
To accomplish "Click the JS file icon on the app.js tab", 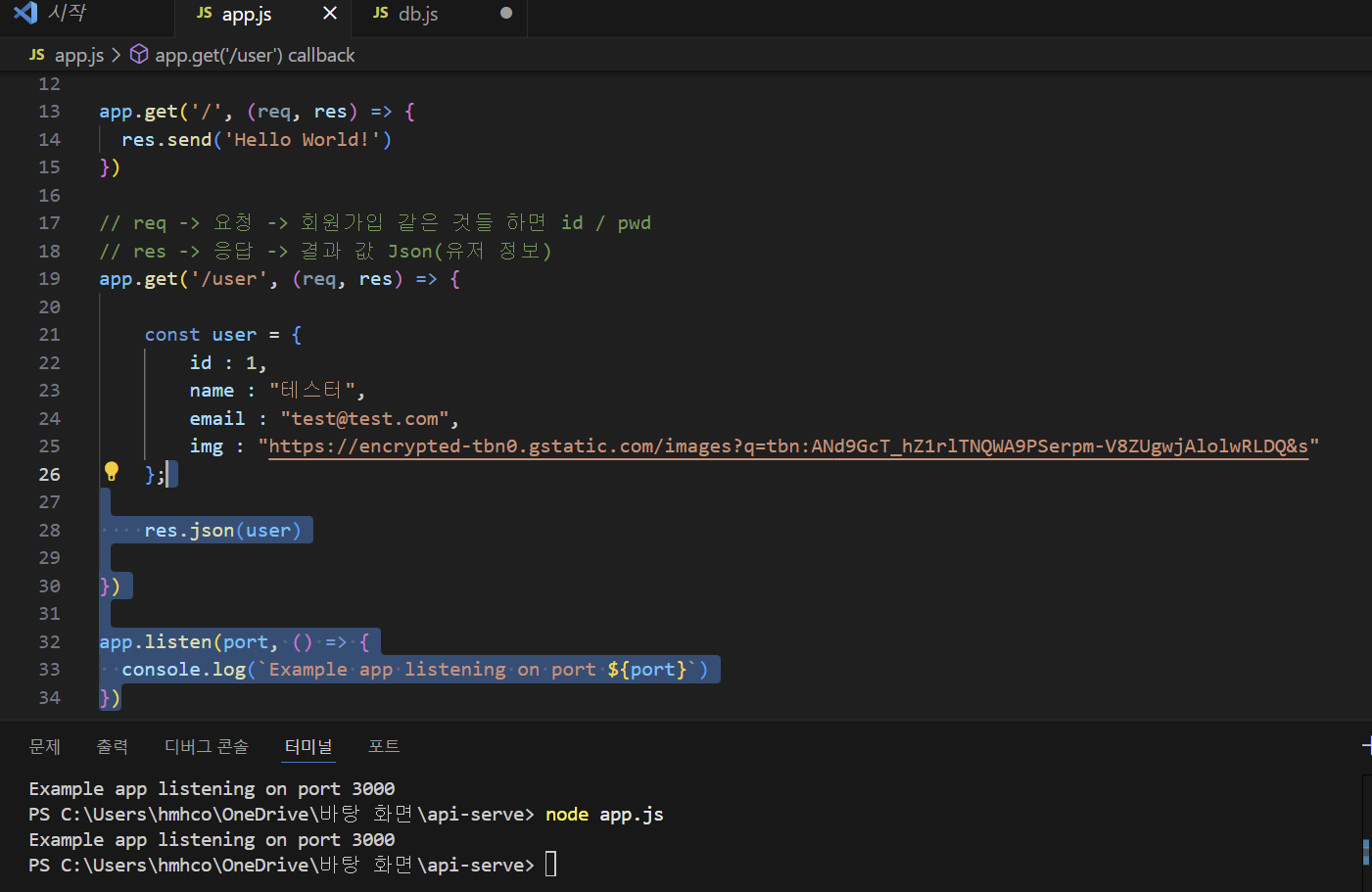I will click(204, 14).
